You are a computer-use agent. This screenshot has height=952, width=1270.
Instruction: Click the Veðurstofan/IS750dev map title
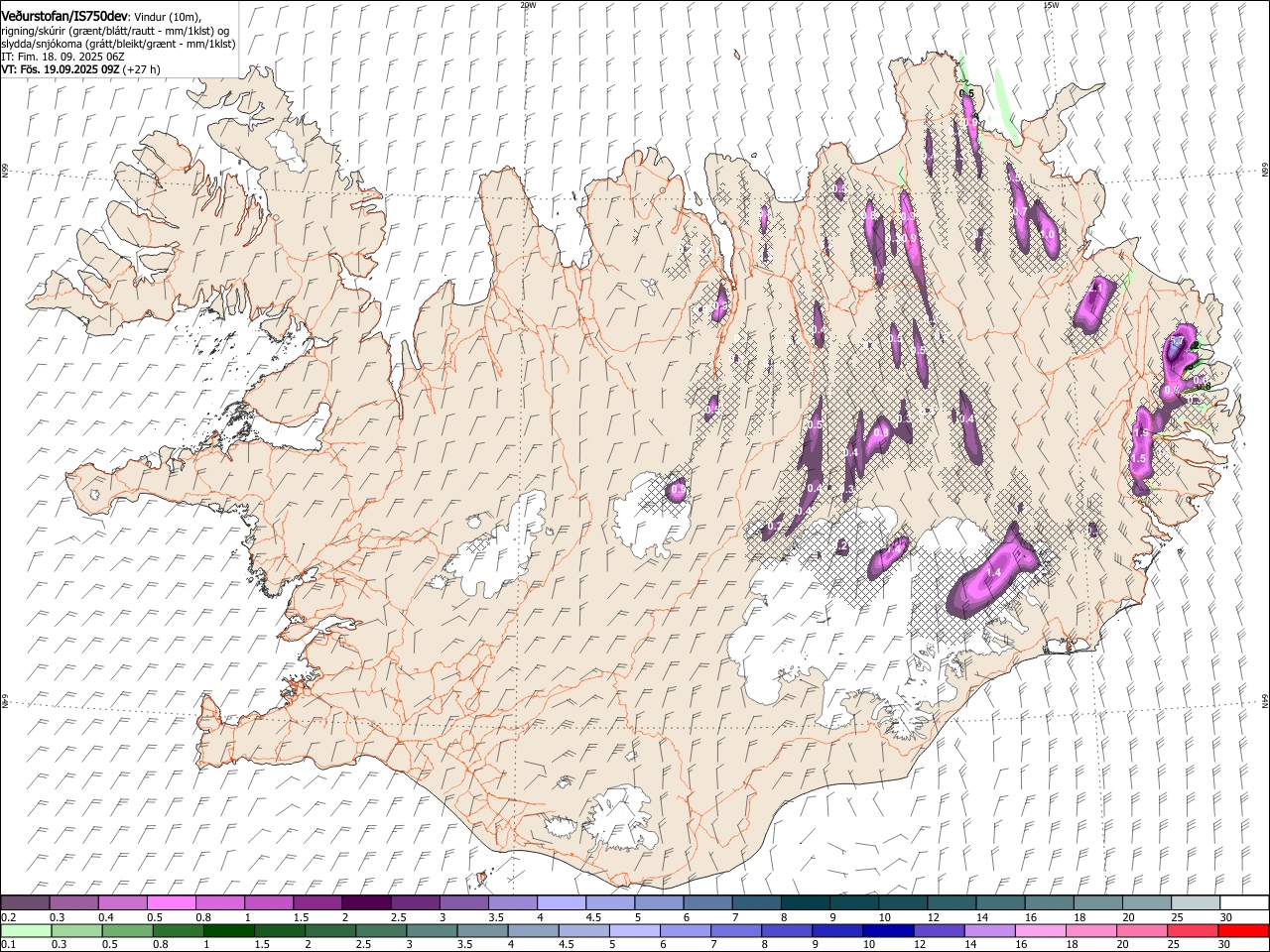tap(64, 17)
